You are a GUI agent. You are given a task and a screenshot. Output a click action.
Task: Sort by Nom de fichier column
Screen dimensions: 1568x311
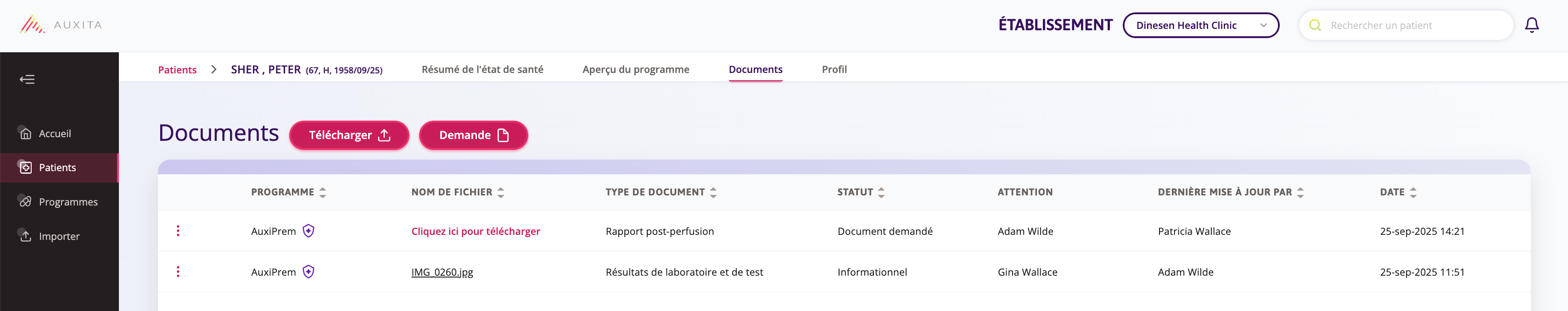(500, 192)
